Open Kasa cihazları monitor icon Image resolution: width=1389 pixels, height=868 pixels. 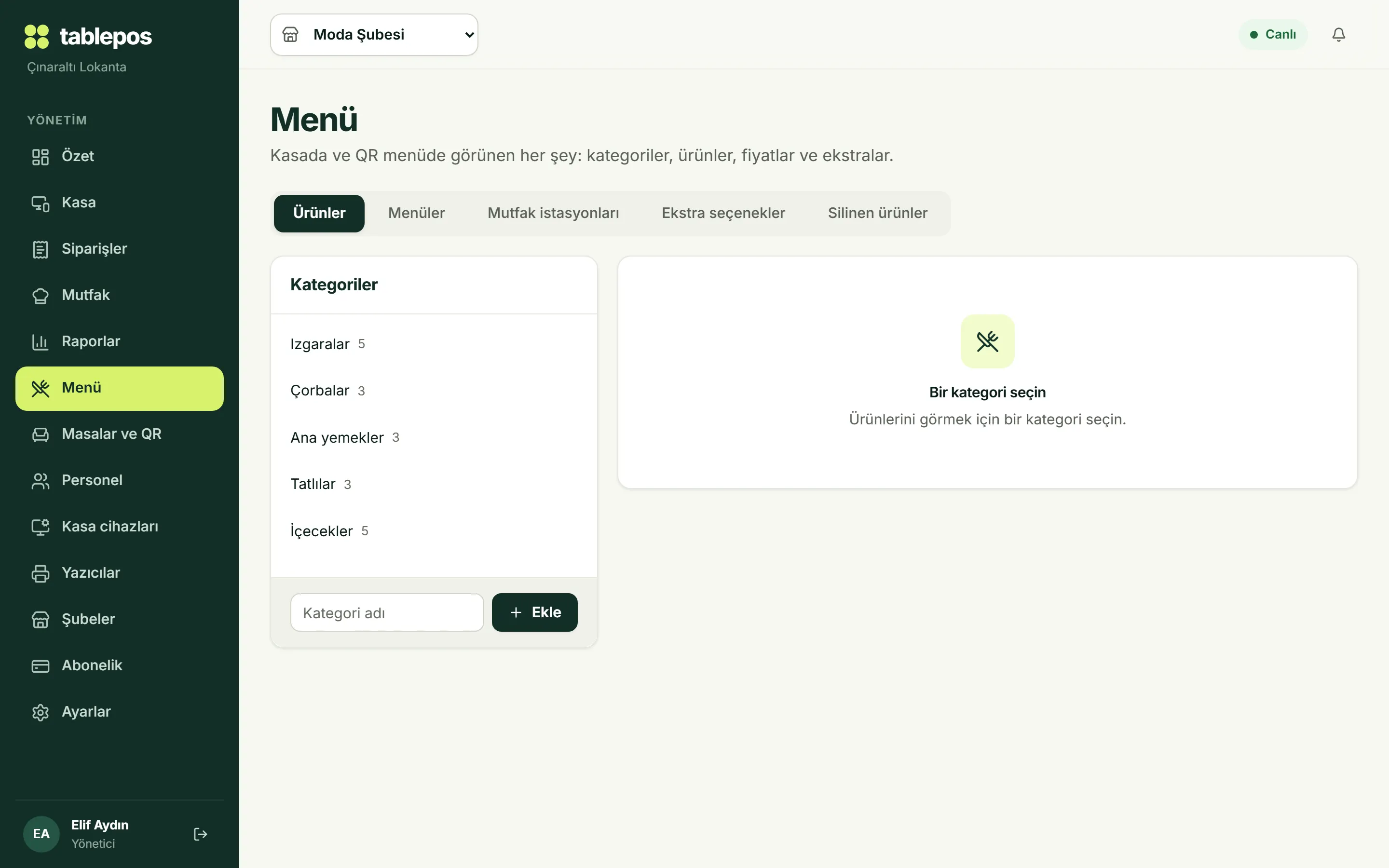40,528
